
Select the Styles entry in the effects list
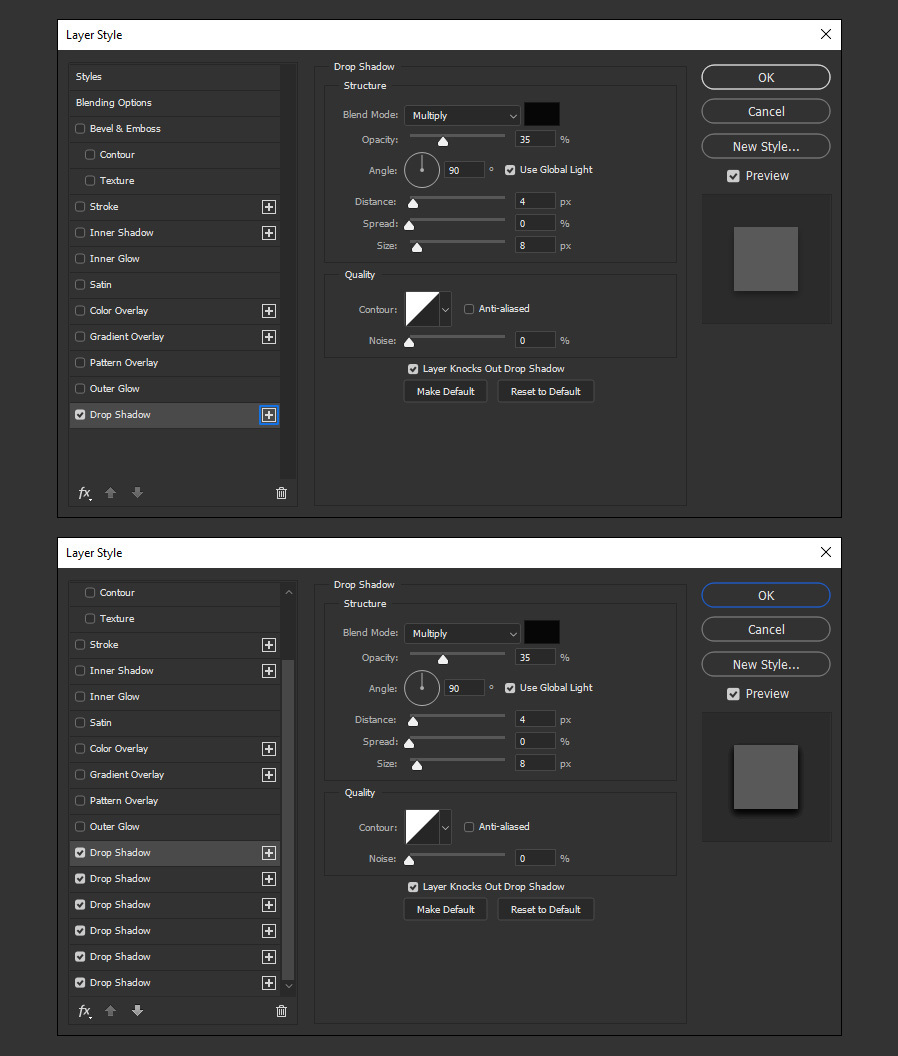tap(174, 77)
